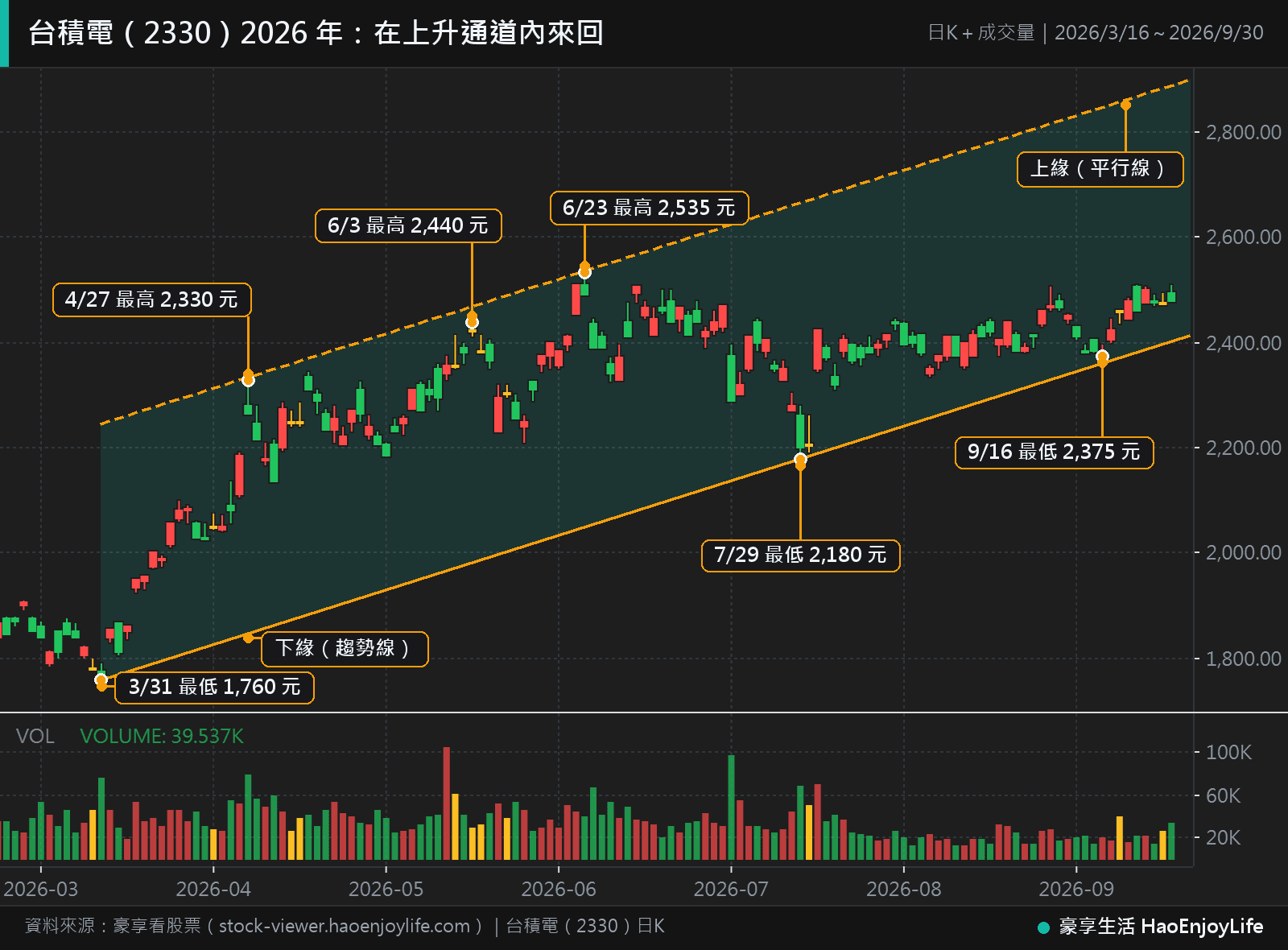This screenshot has width=1288, height=950.
Task: Click the tall green volume bar at 2026-07
Action: [x=731, y=807]
